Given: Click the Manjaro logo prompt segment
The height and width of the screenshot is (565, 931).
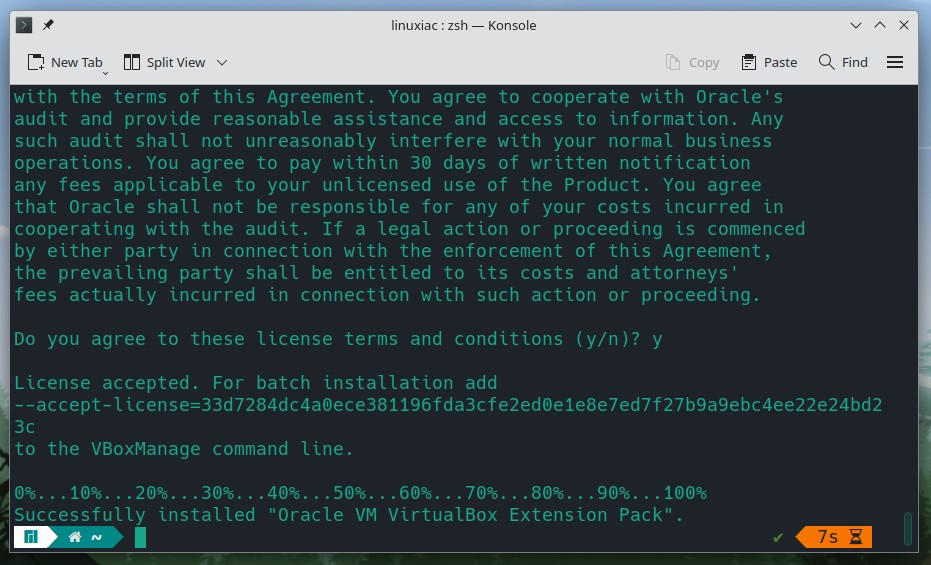Looking at the screenshot, I should (x=31, y=537).
